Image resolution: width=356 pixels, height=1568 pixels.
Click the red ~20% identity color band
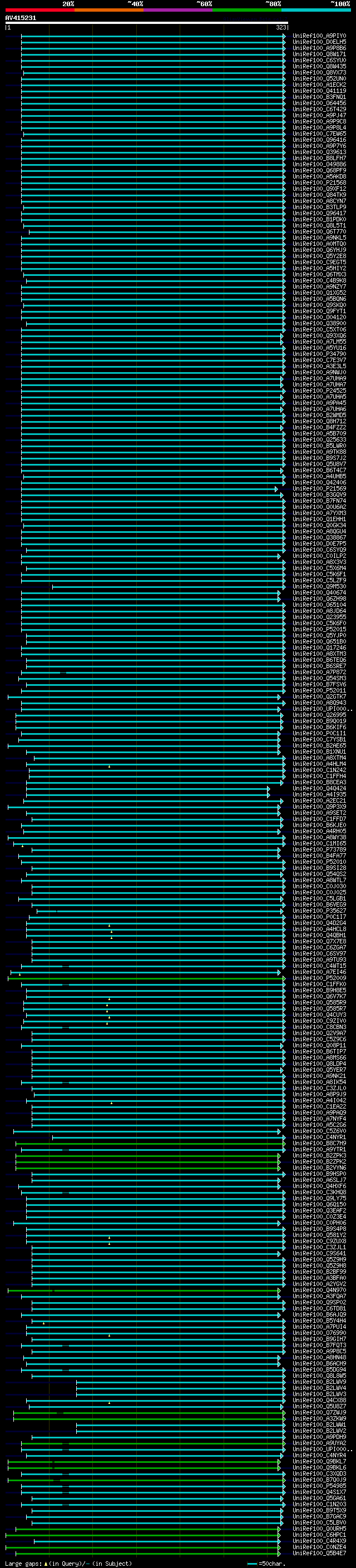39,10
